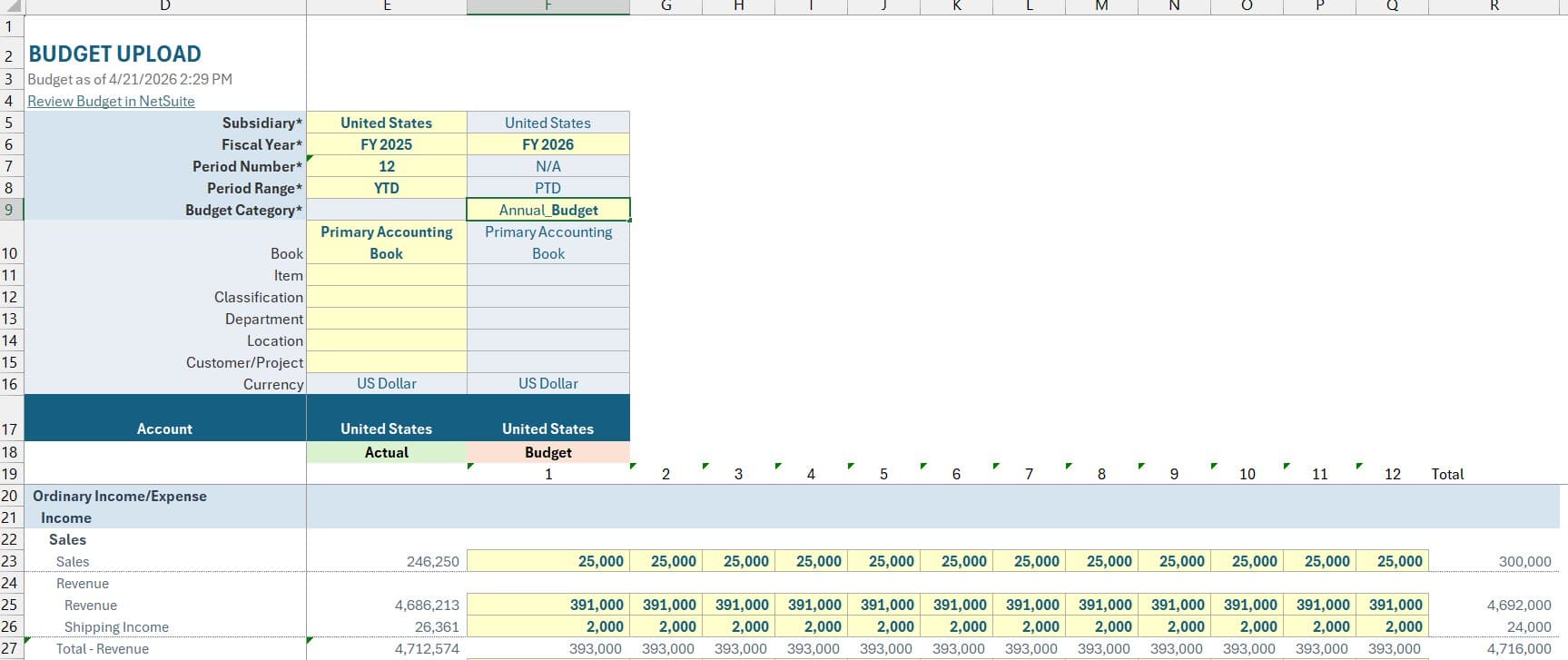Screen dimensions: 1568x660
Task: Click the yellow Department input cell in Actual column
Action: [x=387, y=319]
